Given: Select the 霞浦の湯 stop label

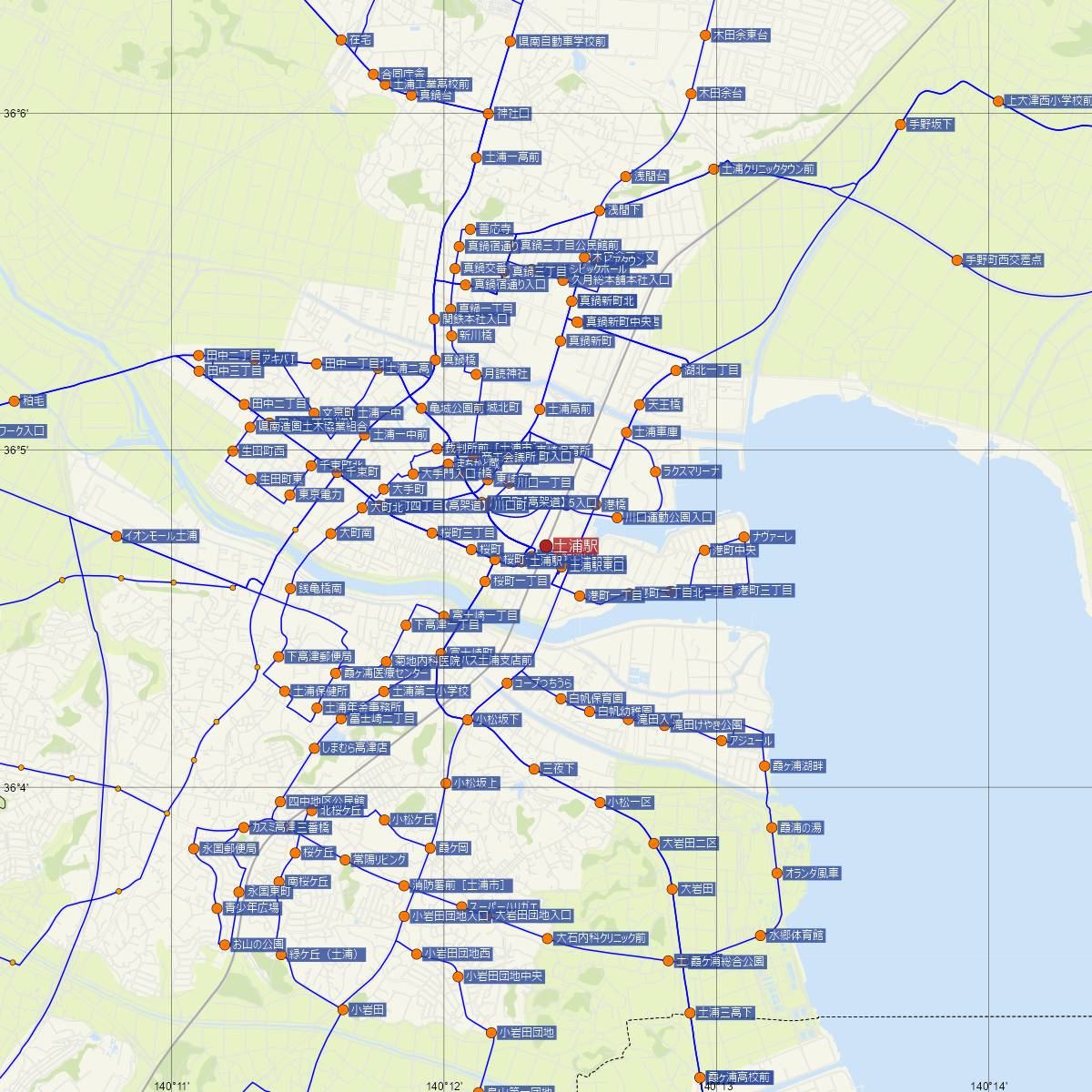Looking at the screenshot, I should tap(801, 828).
